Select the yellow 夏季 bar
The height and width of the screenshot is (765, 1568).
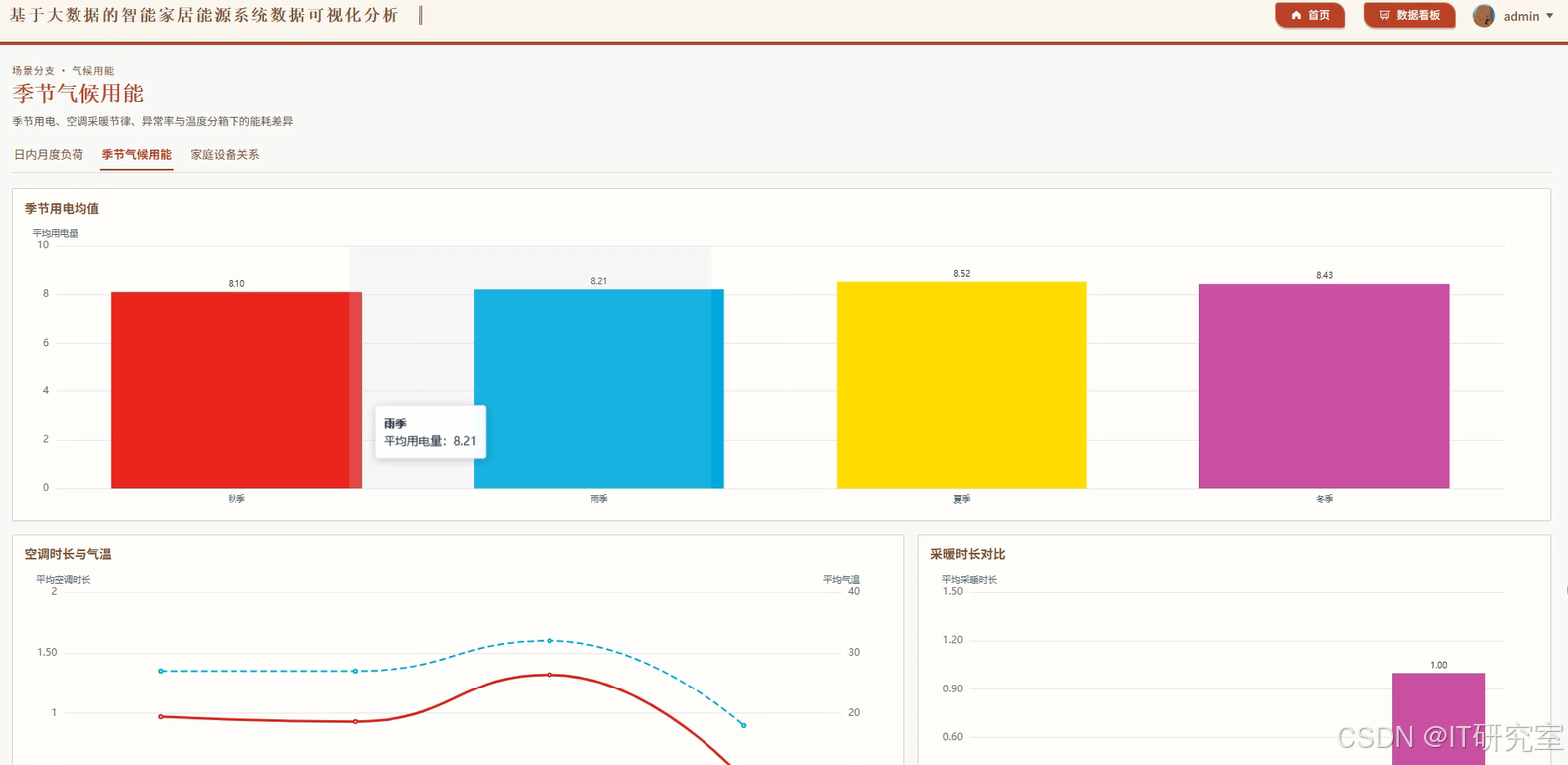click(962, 384)
